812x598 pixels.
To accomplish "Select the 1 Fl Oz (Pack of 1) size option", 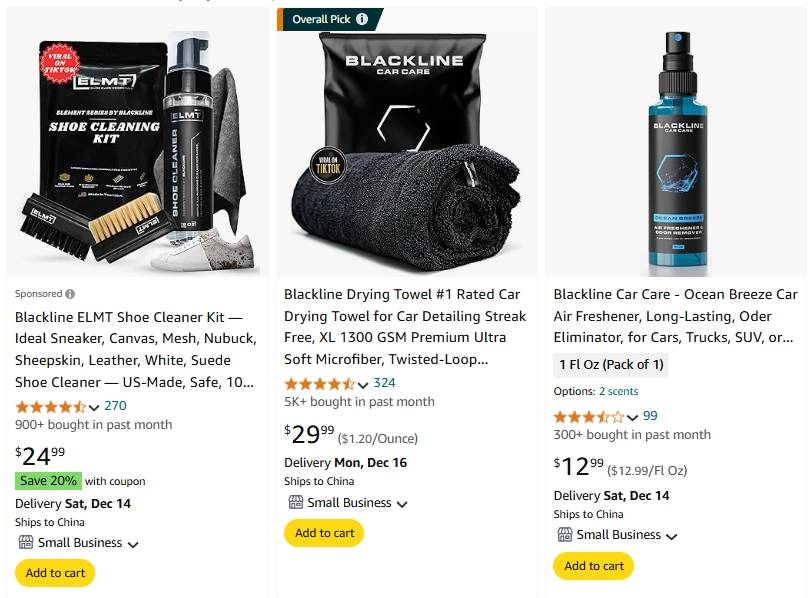I will pos(611,364).
